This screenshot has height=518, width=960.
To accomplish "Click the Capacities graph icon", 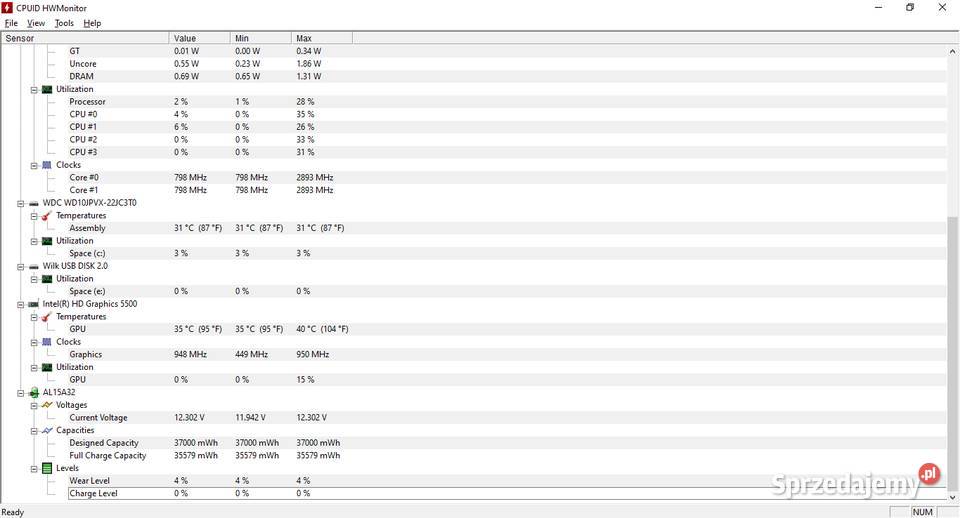I will point(47,430).
